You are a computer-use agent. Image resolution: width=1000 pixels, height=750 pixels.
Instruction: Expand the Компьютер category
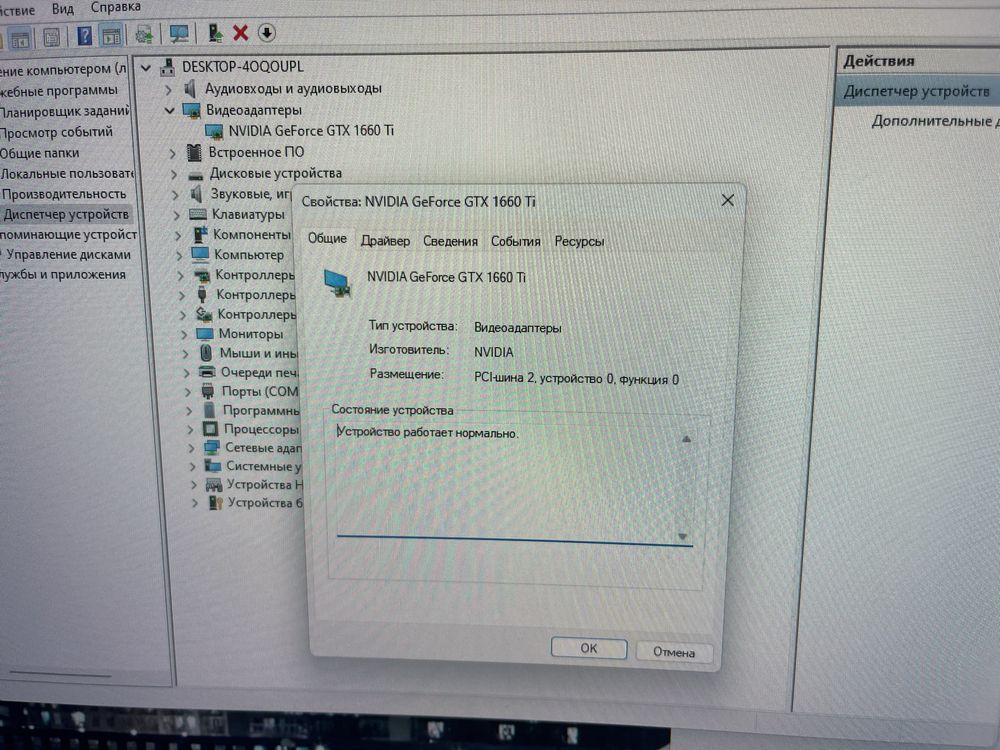pos(179,256)
